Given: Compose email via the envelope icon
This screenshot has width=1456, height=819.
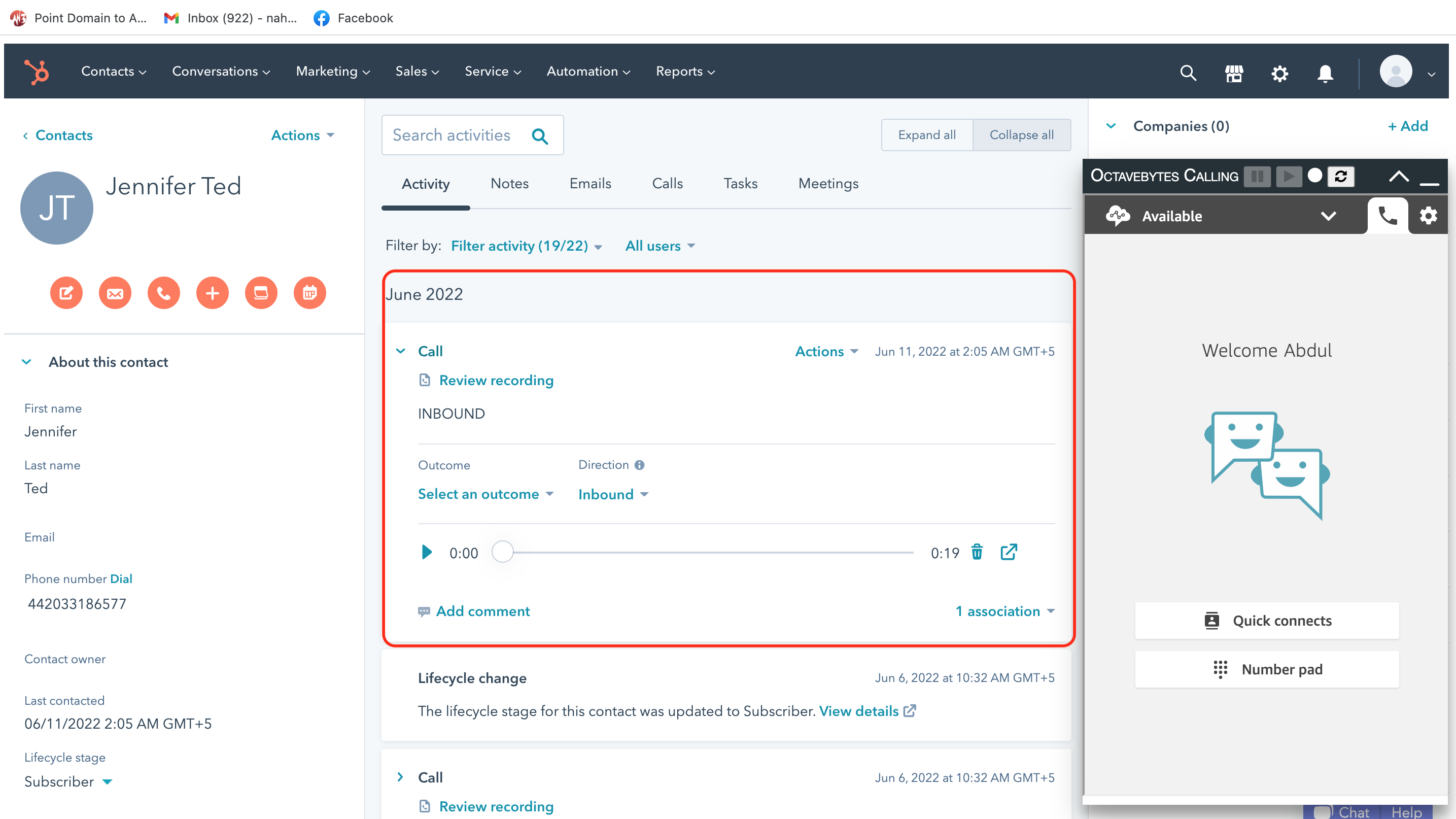Looking at the screenshot, I should [x=115, y=293].
